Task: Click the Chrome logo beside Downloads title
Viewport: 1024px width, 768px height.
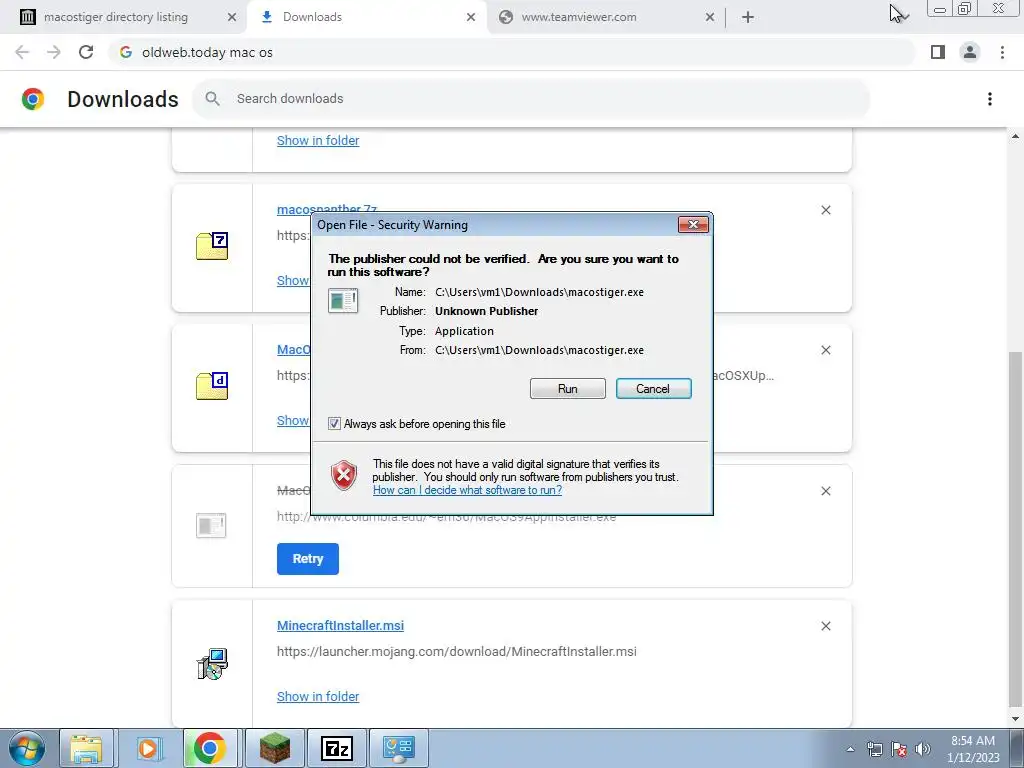Action: click(33, 99)
